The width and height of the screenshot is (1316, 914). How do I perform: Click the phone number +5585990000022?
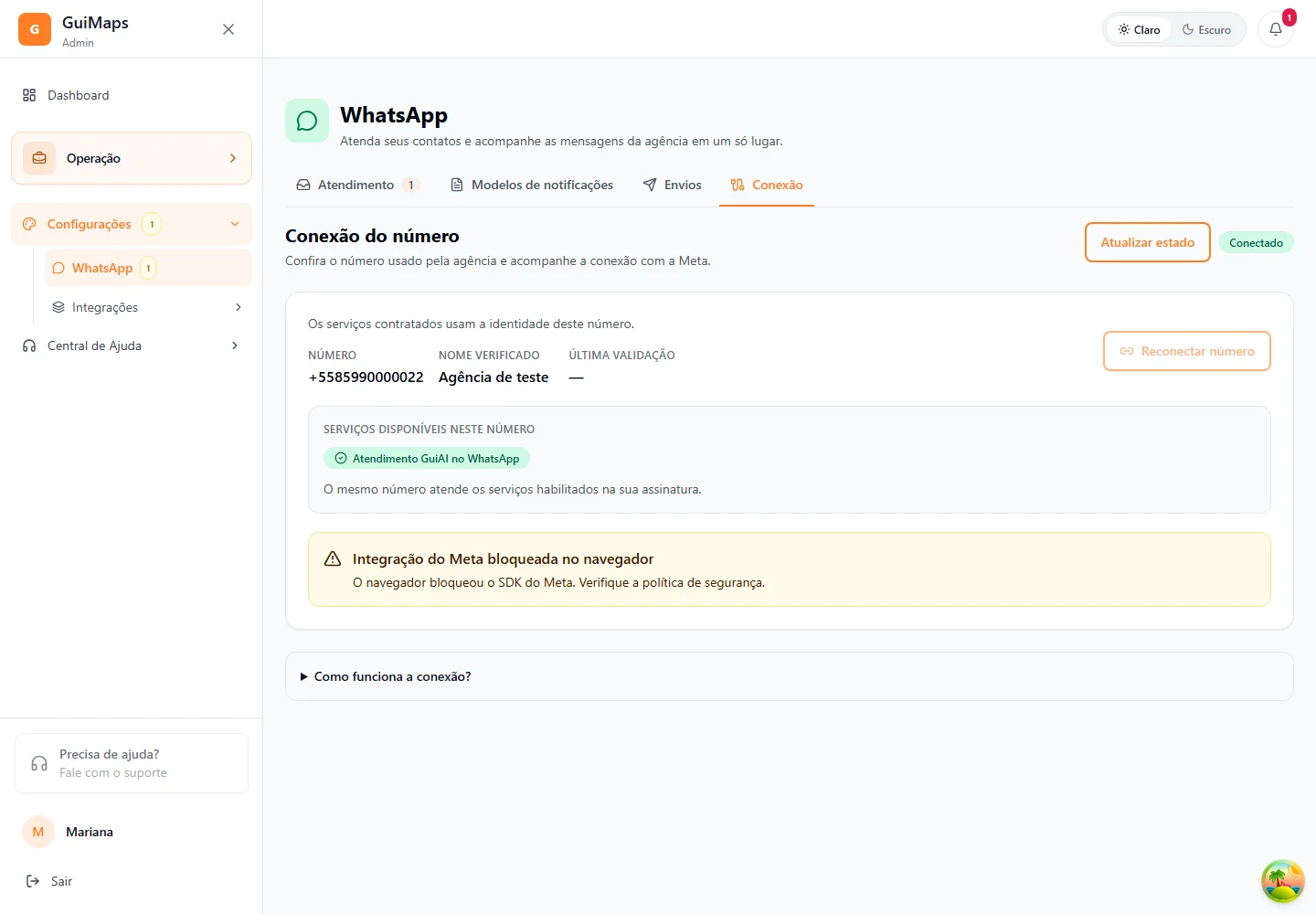pos(366,377)
